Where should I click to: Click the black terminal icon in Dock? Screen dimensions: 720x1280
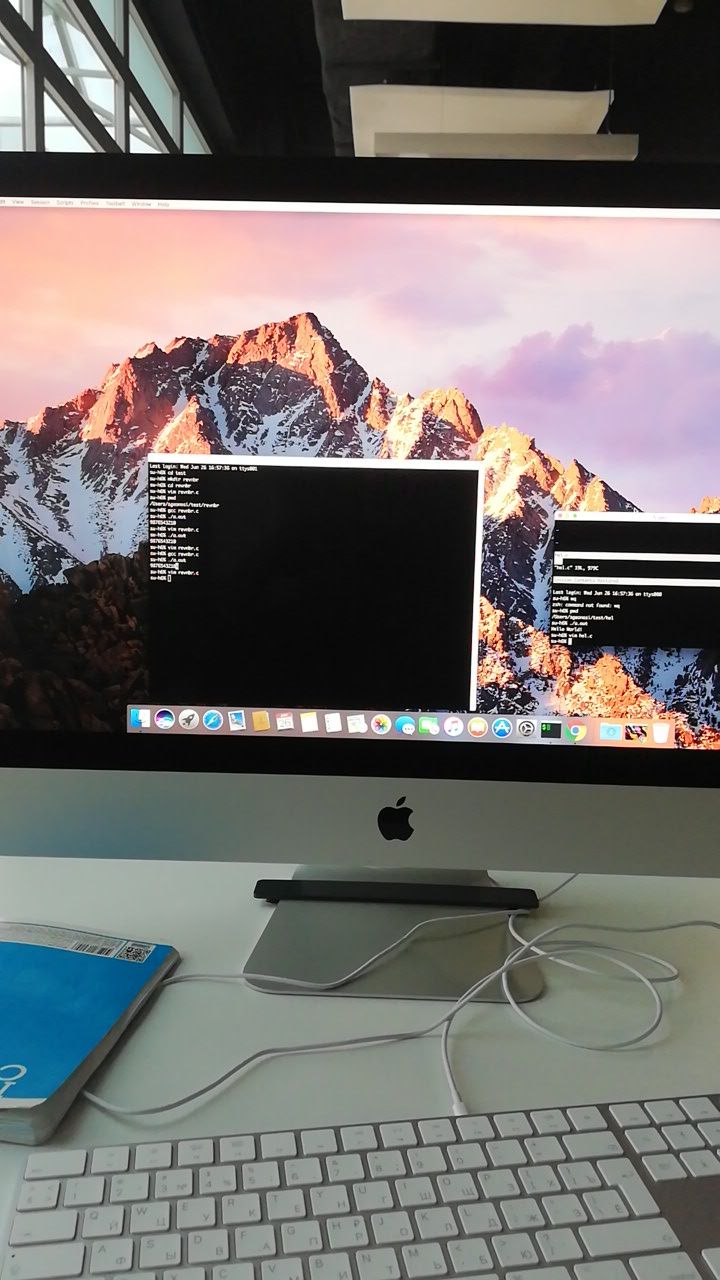point(550,729)
